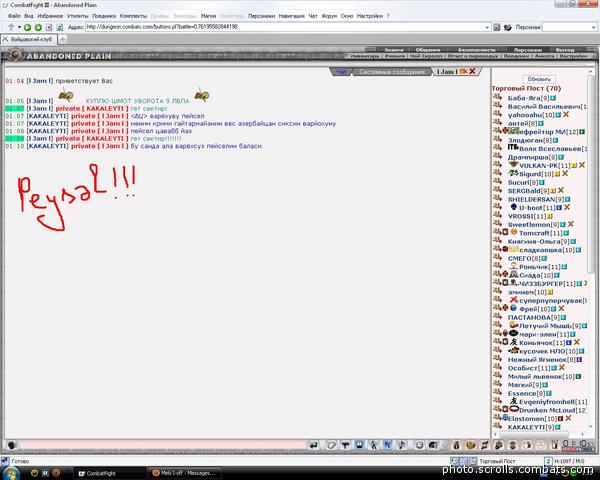Click the reload page icon in the address toolbar

pyautogui.click(x=59, y=27)
